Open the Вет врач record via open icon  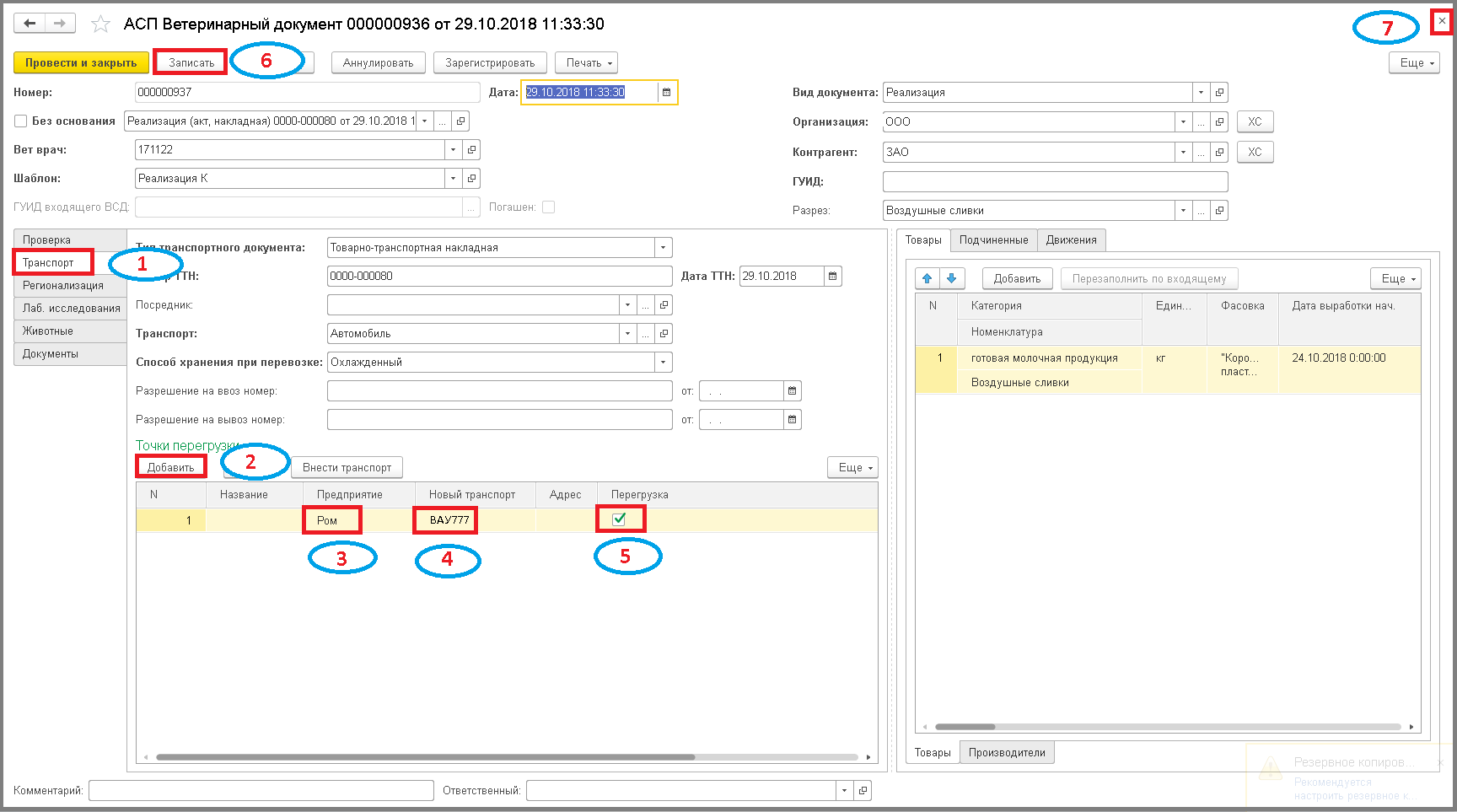pyautogui.click(x=472, y=150)
